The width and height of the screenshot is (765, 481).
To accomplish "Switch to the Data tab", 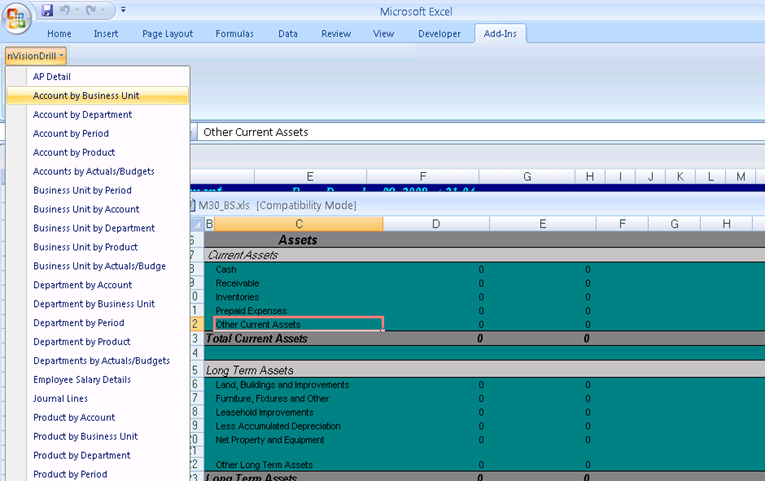I will point(288,34).
